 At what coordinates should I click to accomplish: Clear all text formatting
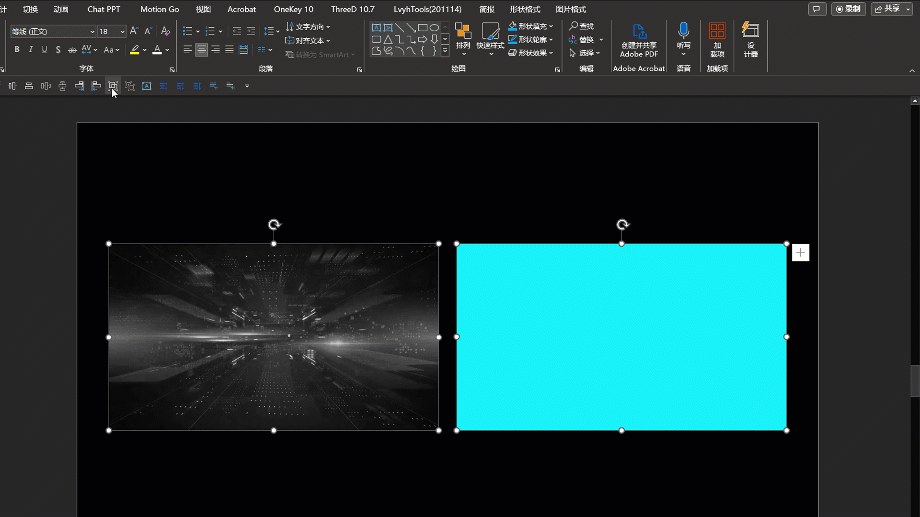[165, 31]
